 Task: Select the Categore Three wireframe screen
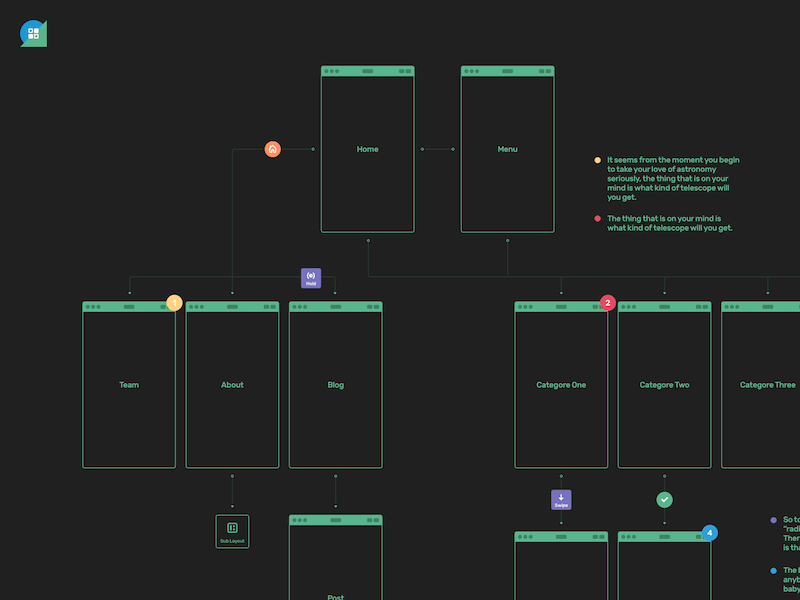(760, 385)
